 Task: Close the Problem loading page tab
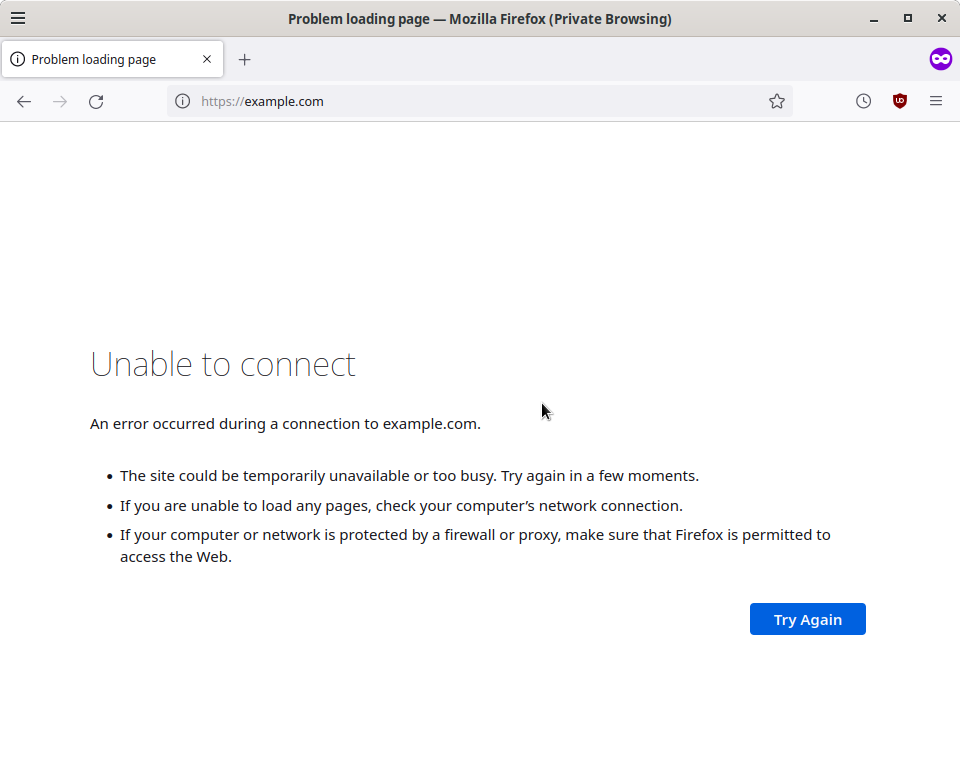207,59
